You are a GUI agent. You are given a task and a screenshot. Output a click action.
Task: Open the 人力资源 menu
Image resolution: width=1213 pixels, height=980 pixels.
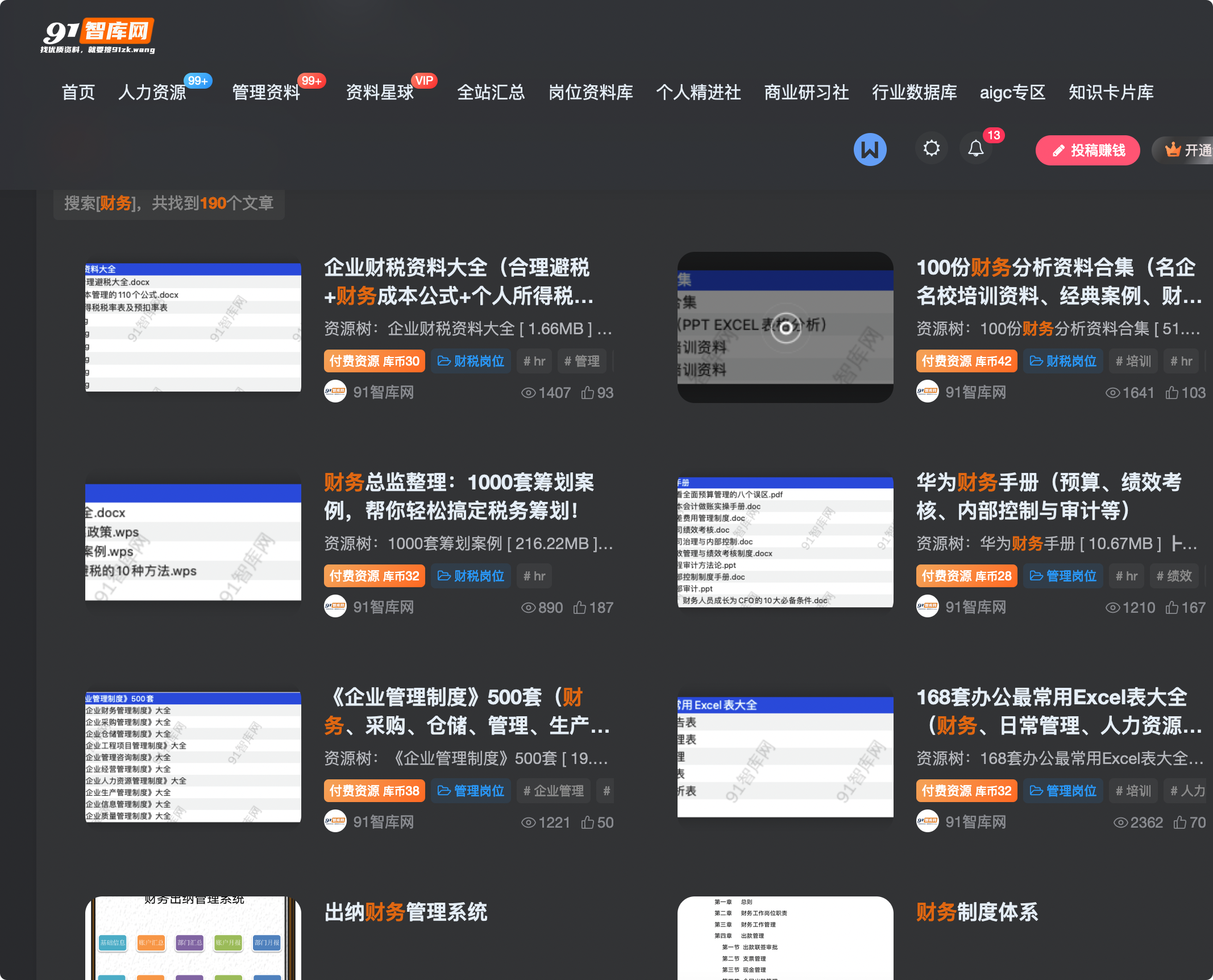click(x=152, y=93)
